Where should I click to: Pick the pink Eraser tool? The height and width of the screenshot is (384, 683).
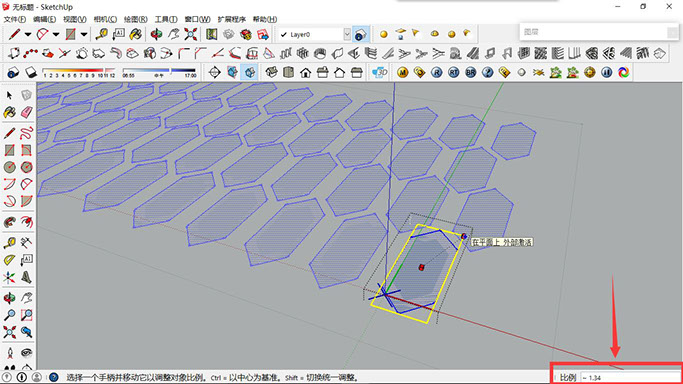coord(27,112)
